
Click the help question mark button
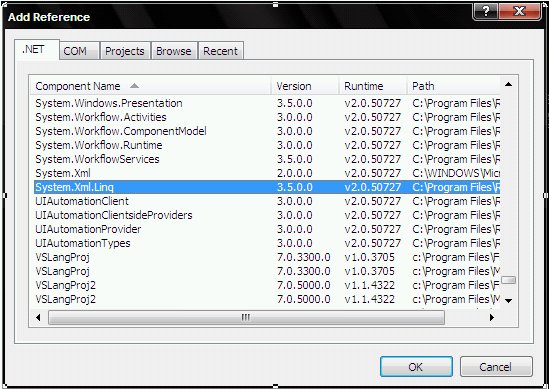click(486, 12)
